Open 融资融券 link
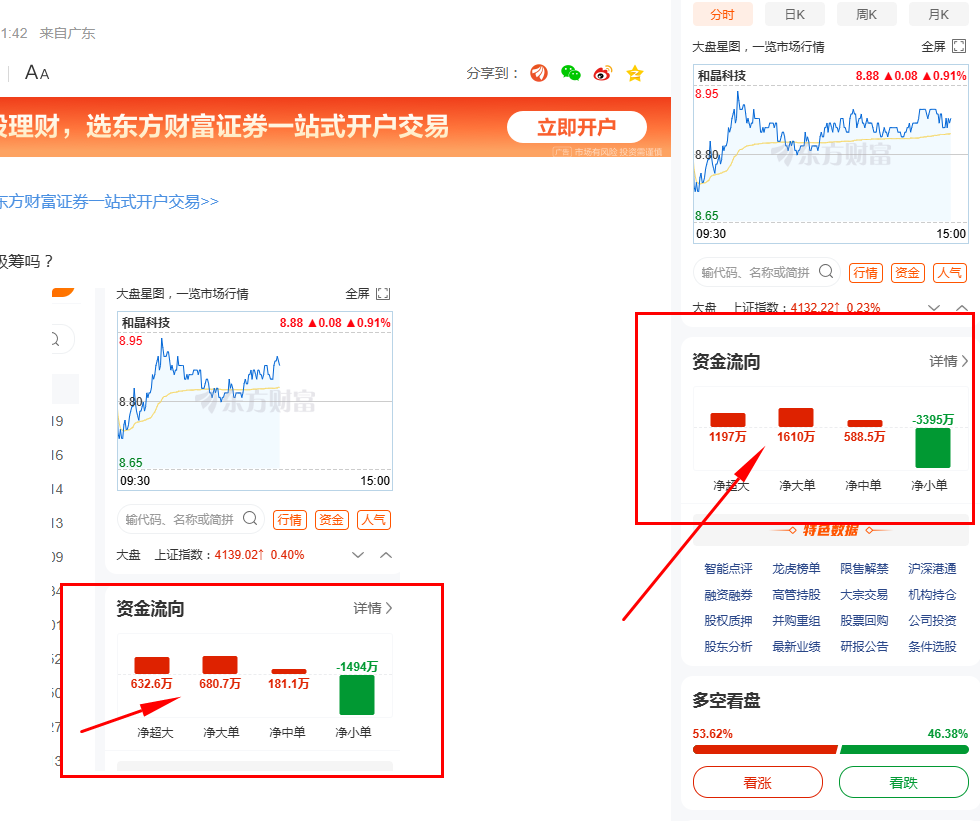Image resolution: width=980 pixels, height=821 pixels. click(x=728, y=595)
